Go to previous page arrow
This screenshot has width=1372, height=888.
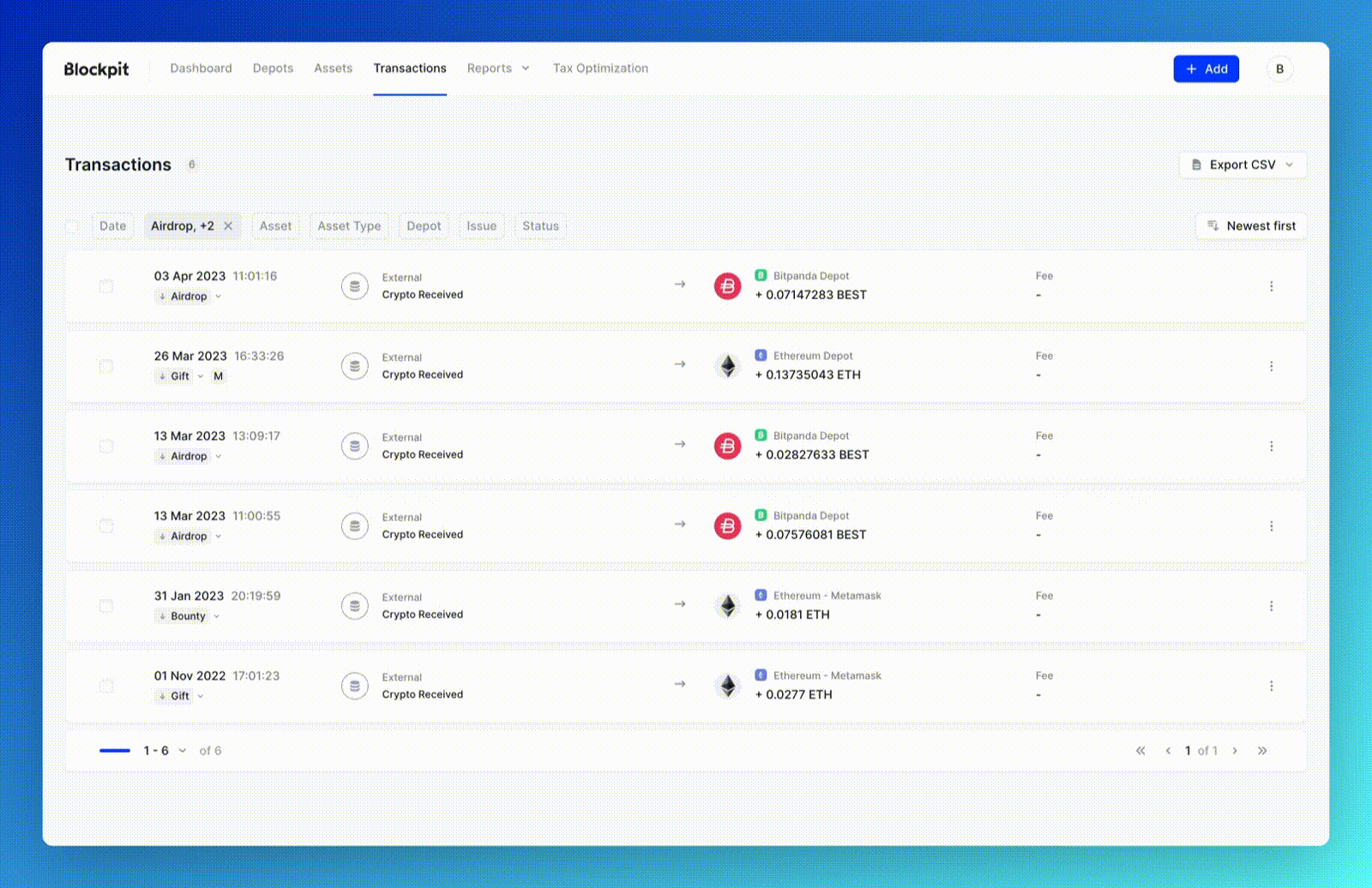pos(1168,751)
